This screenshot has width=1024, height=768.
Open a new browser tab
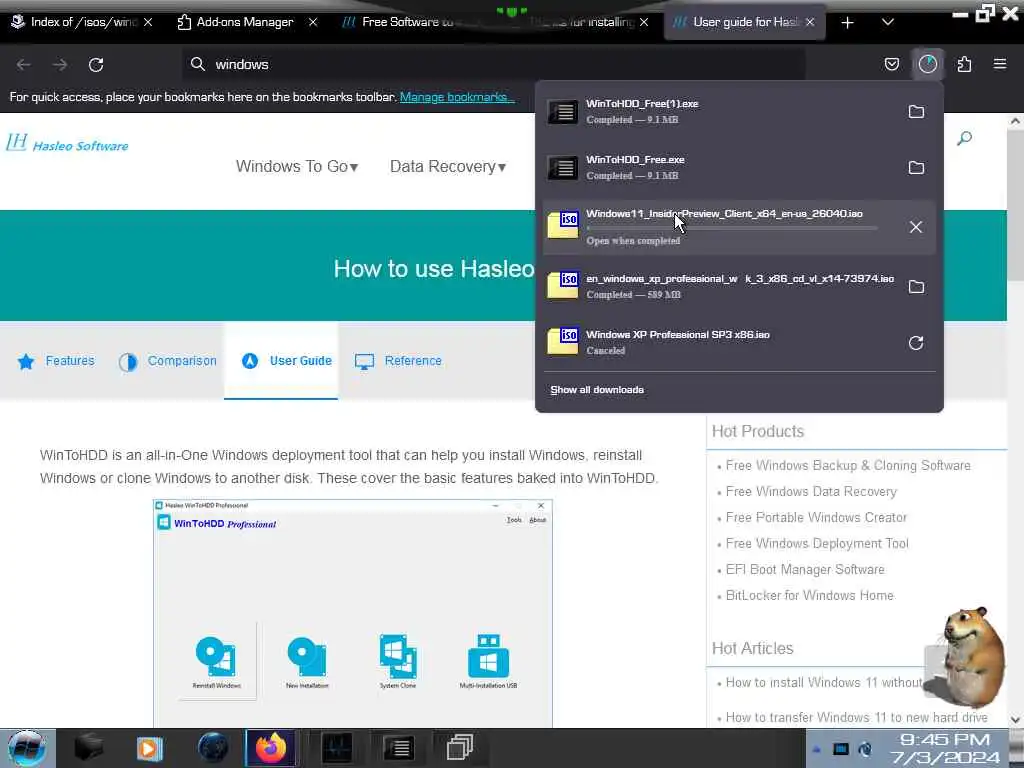tap(847, 23)
